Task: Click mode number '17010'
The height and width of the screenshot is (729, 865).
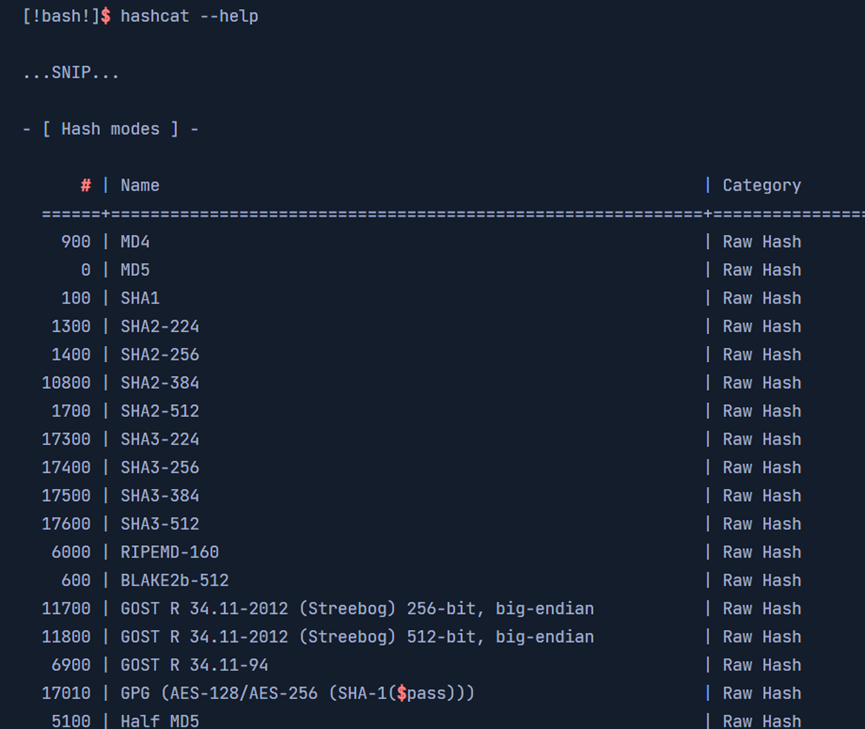Action: 66,693
